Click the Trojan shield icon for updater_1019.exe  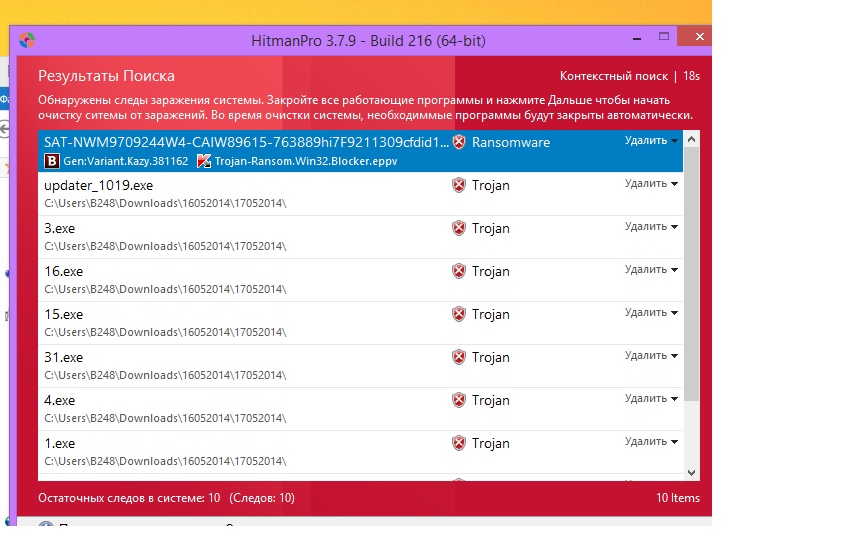[459, 185]
